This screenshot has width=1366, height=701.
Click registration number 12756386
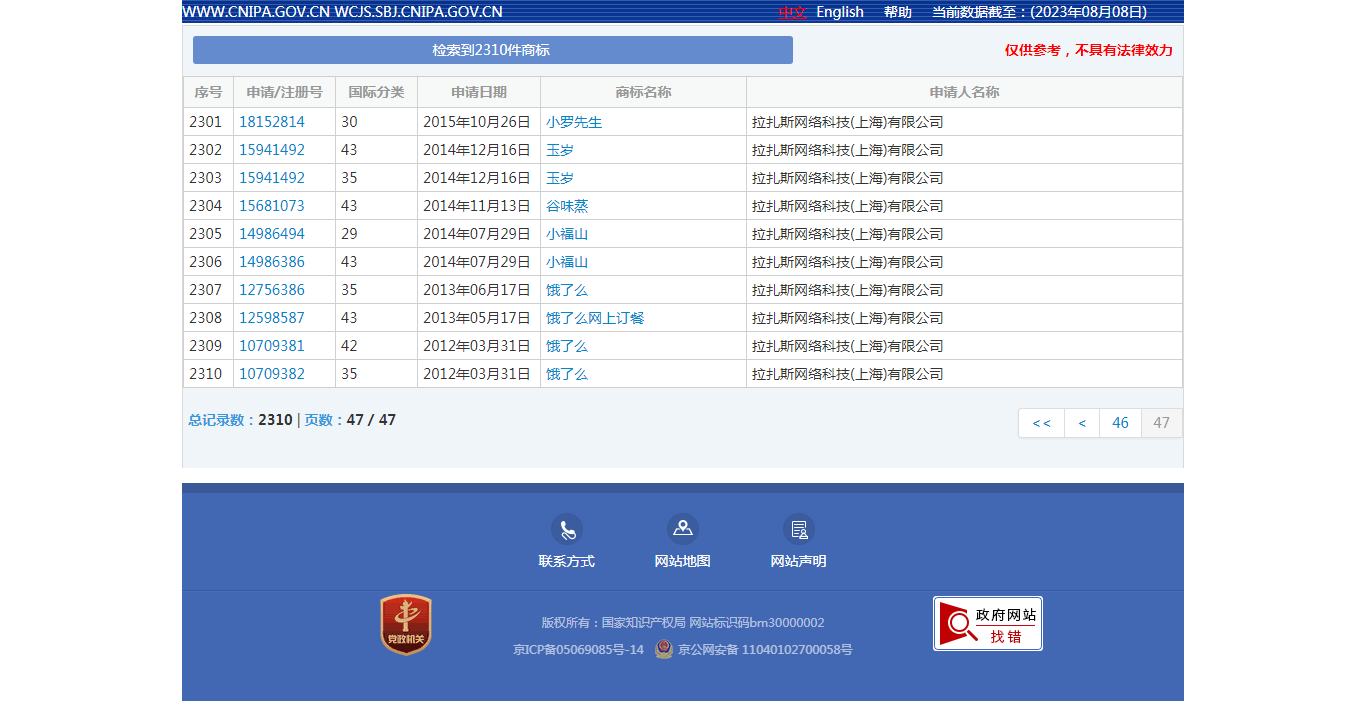point(272,290)
